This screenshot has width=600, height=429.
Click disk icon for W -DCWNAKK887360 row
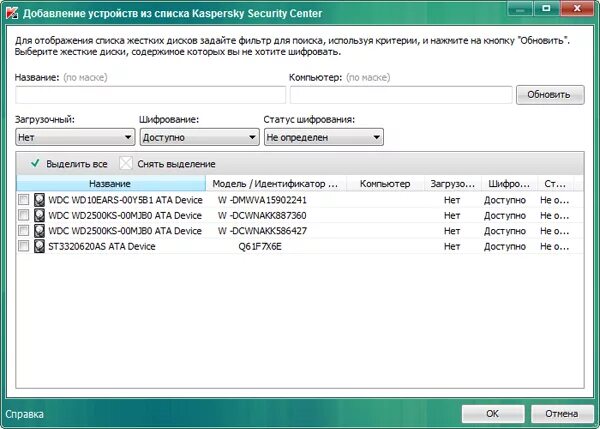click(x=39, y=215)
